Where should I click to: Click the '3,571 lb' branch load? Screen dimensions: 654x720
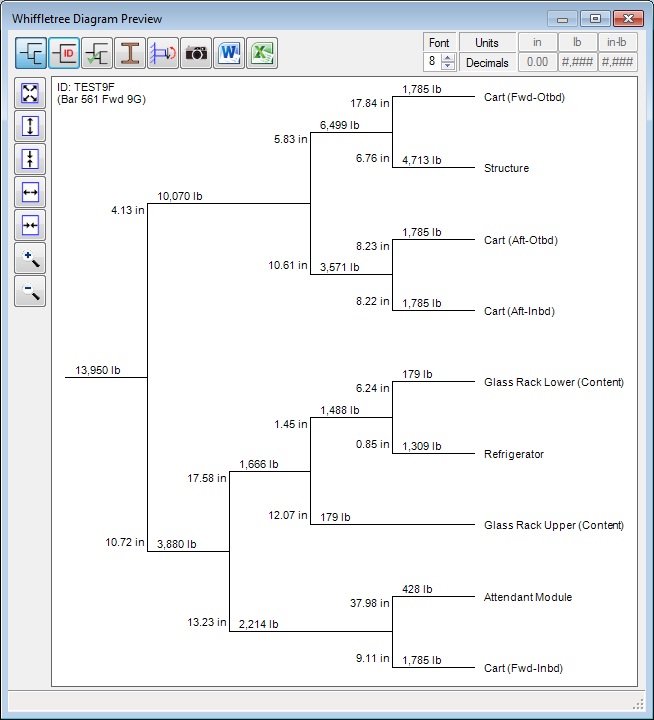pyautogui.click(x=339, y=267)
